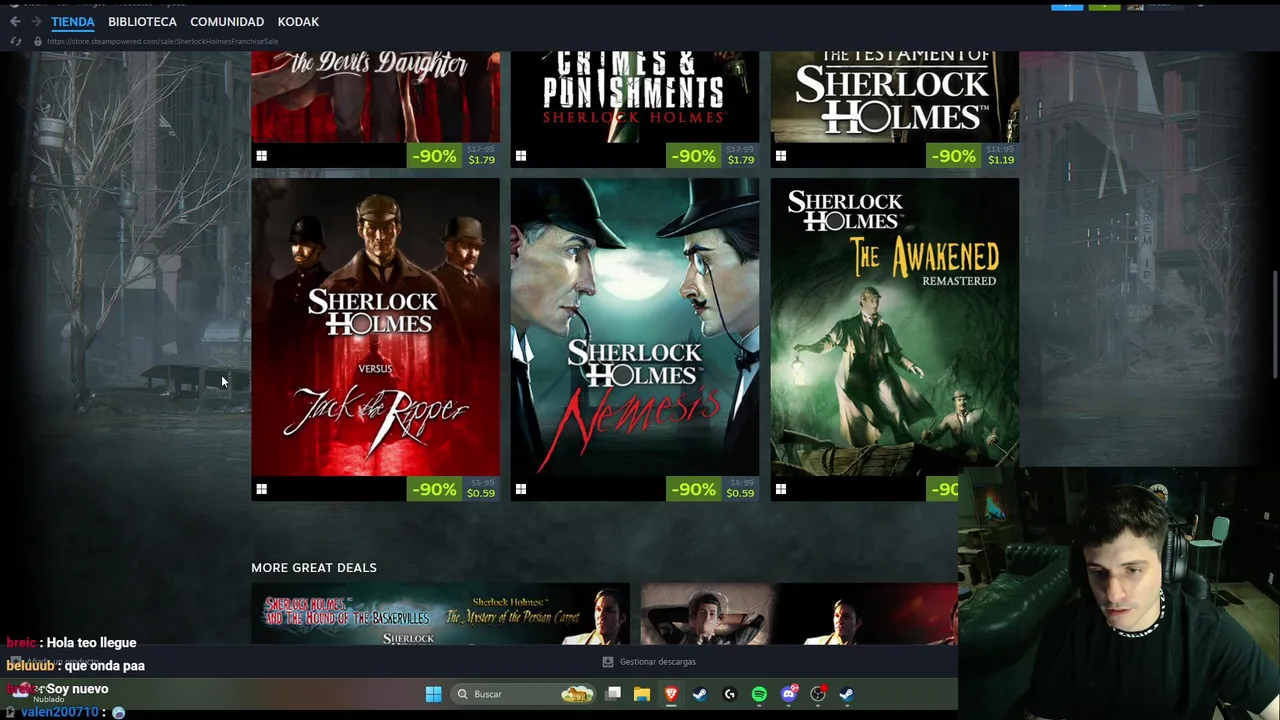Screen dimensions: 1280x720
Task: Click chat message 'Hola teo llegue'
Action: [x=91, y=643]
